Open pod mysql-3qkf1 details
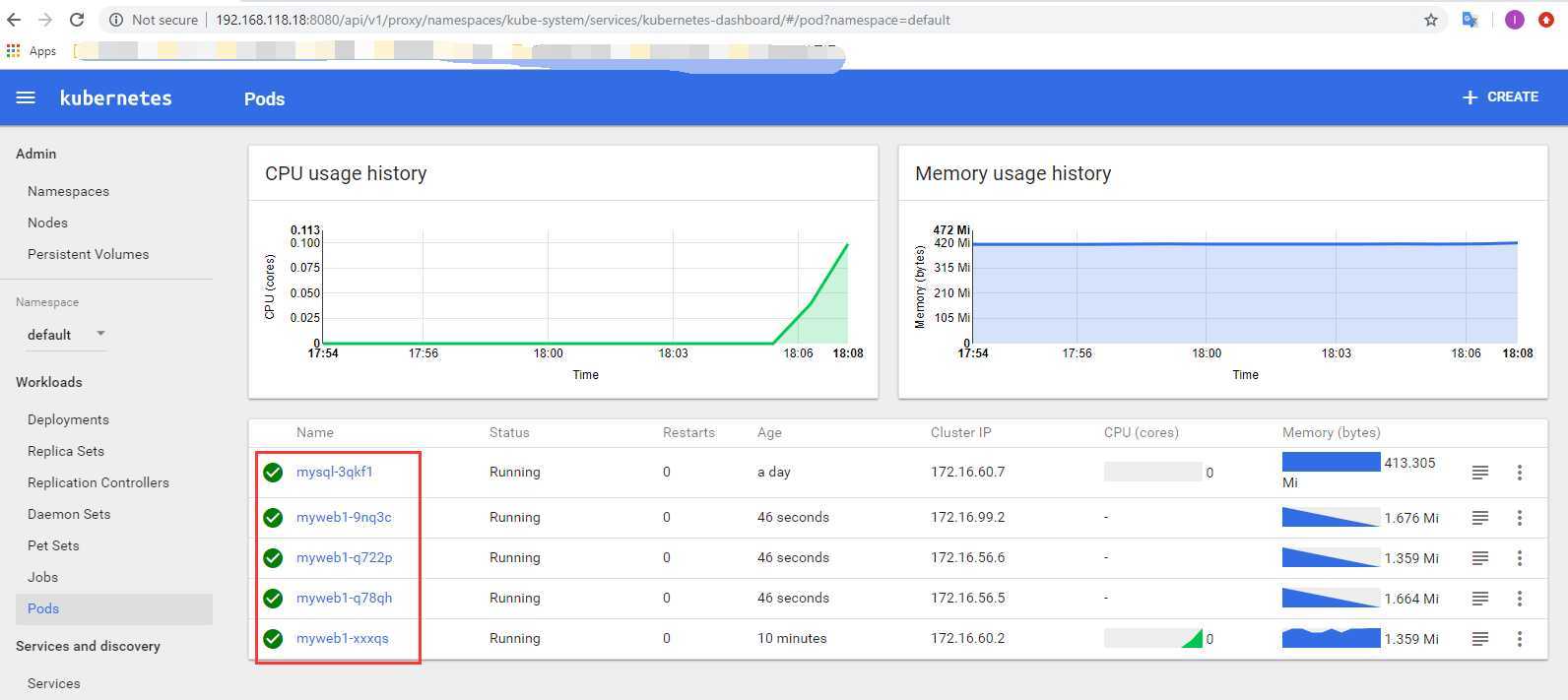 pyautogui.click(x=335, y=472)
